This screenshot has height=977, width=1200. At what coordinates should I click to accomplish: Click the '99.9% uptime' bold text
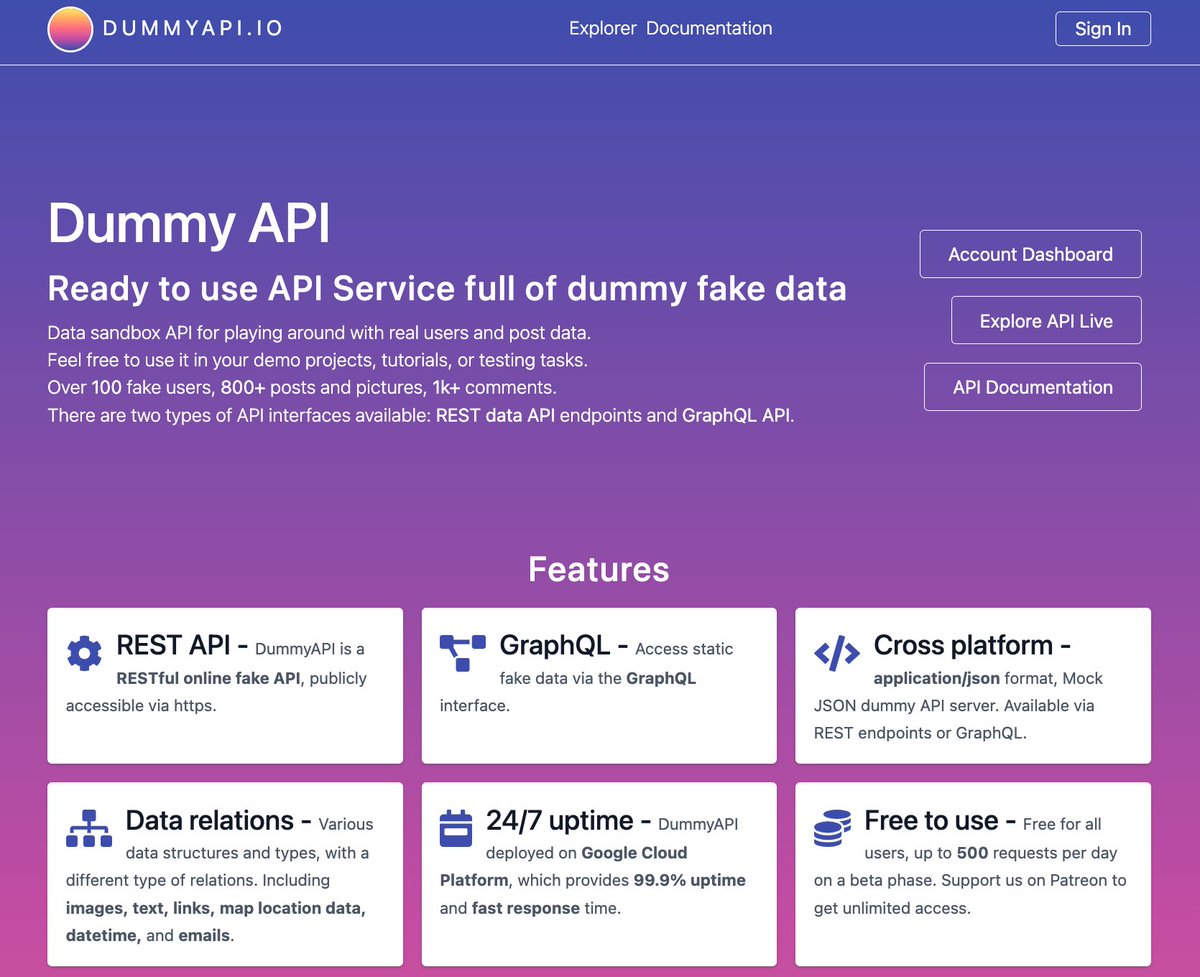pos(689,881)
